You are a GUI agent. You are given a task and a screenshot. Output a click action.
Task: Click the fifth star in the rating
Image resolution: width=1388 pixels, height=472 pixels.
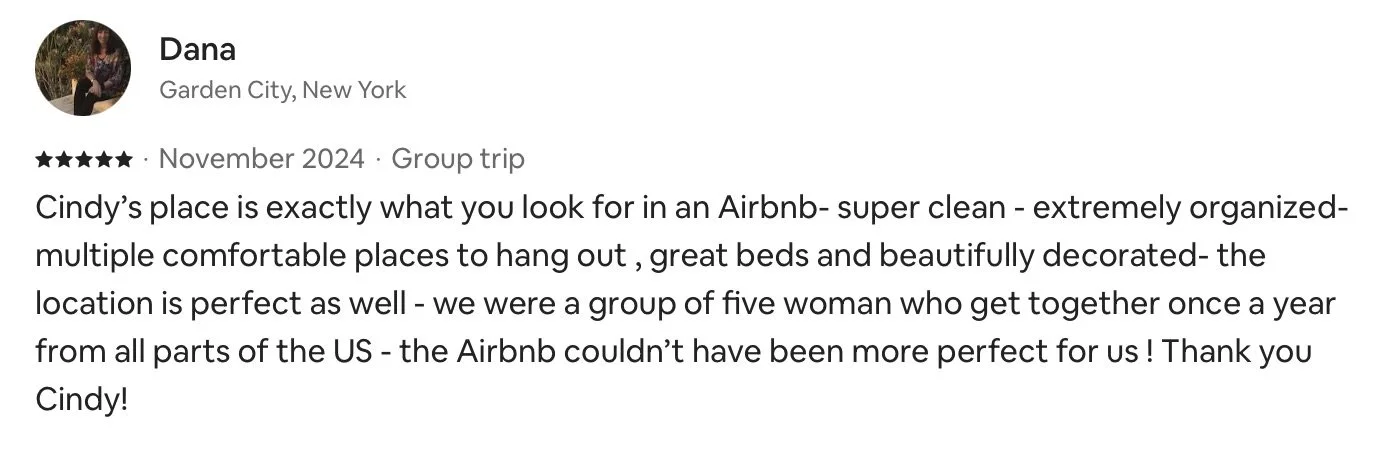(x=123, y=159)
